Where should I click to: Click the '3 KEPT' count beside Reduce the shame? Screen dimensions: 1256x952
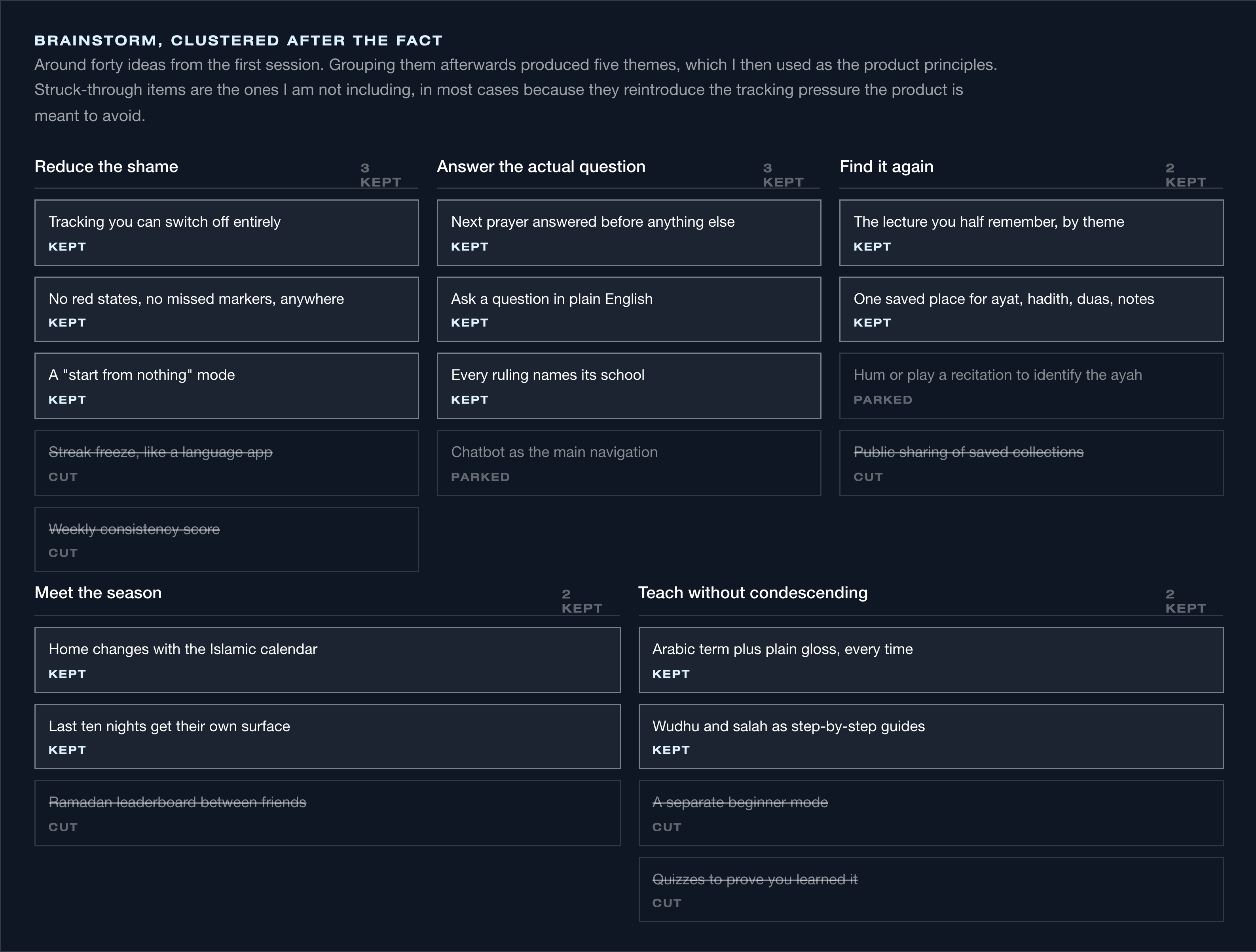click(381, 175)
